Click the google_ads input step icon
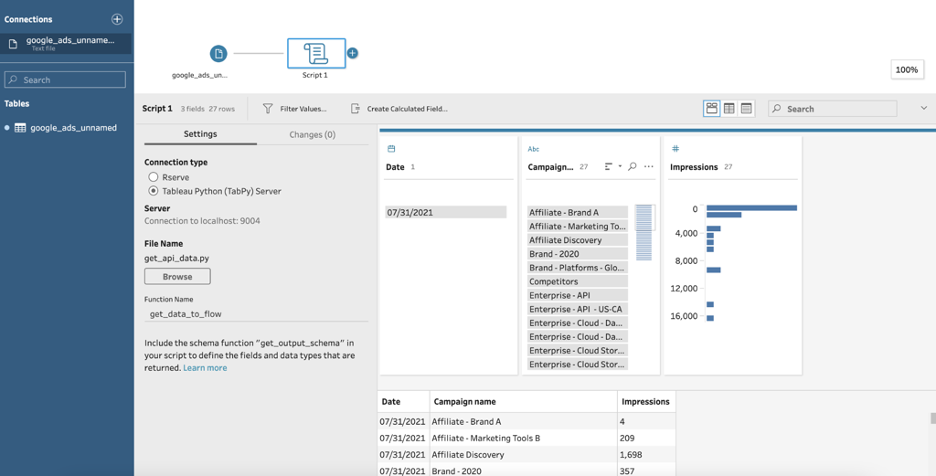This screenshot has height=476, width=936. [218, 53]
